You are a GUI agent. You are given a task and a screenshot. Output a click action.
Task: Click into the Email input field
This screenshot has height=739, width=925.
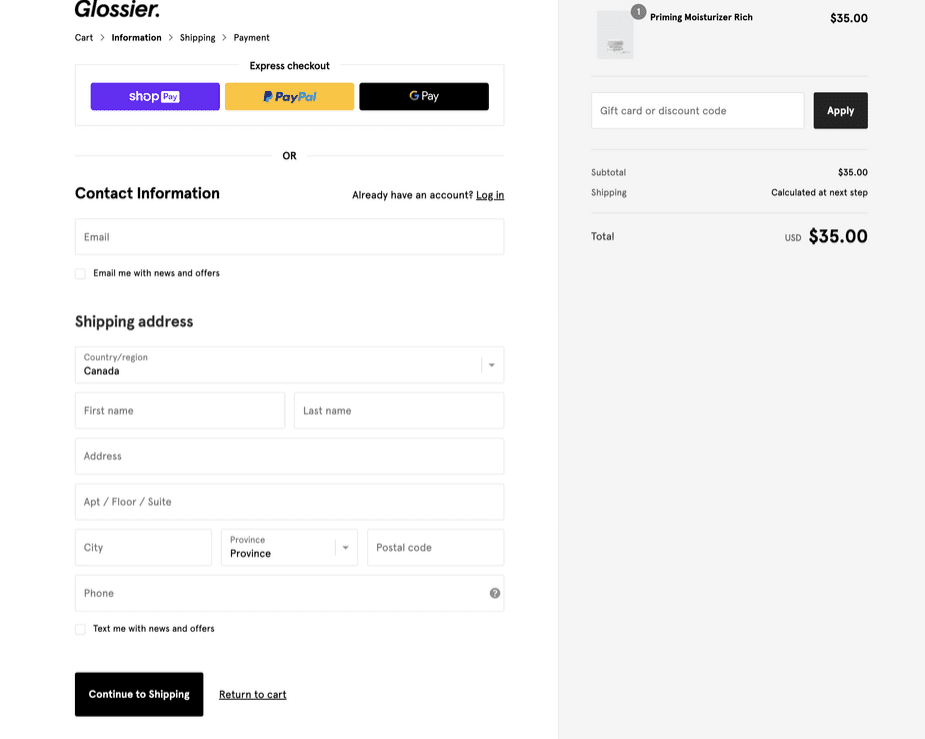pyautogui.click(x=289, y=237)
